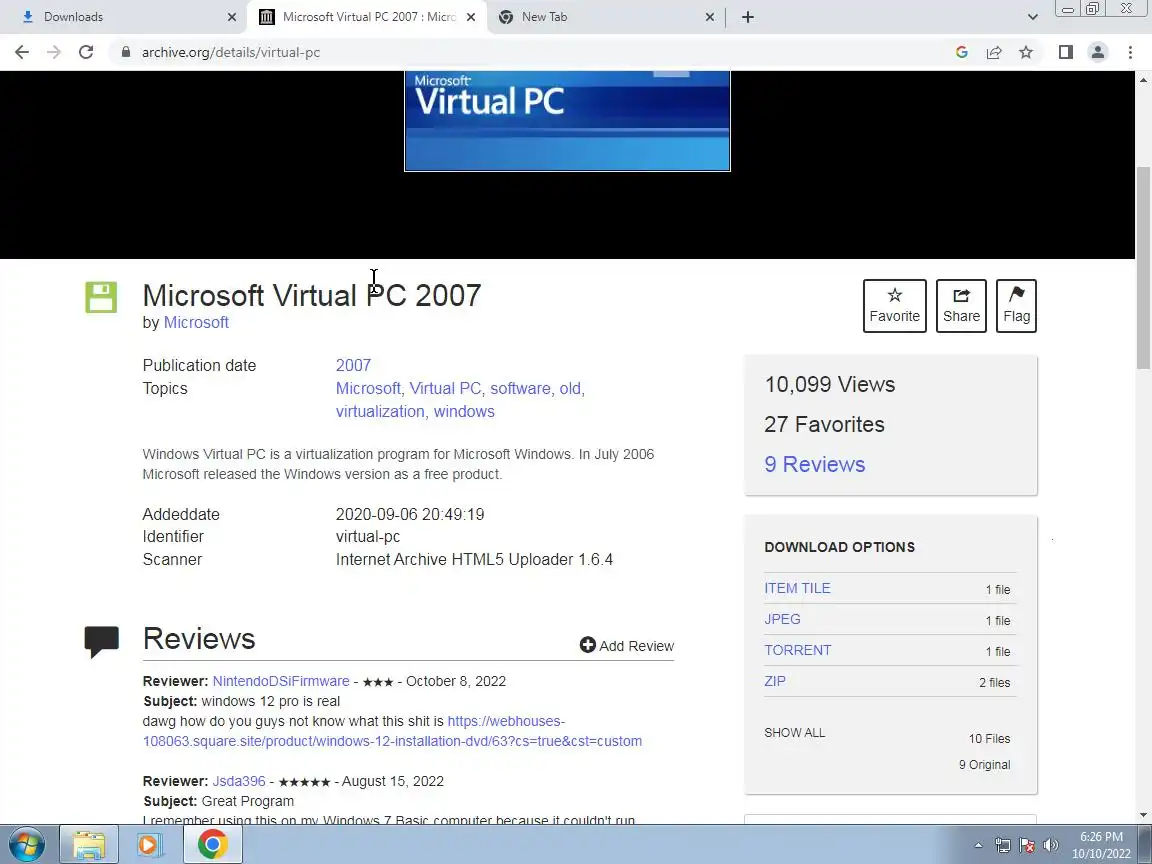Open the webhouses square.site link
1152x864 pixels.
[x=392, y=731]
